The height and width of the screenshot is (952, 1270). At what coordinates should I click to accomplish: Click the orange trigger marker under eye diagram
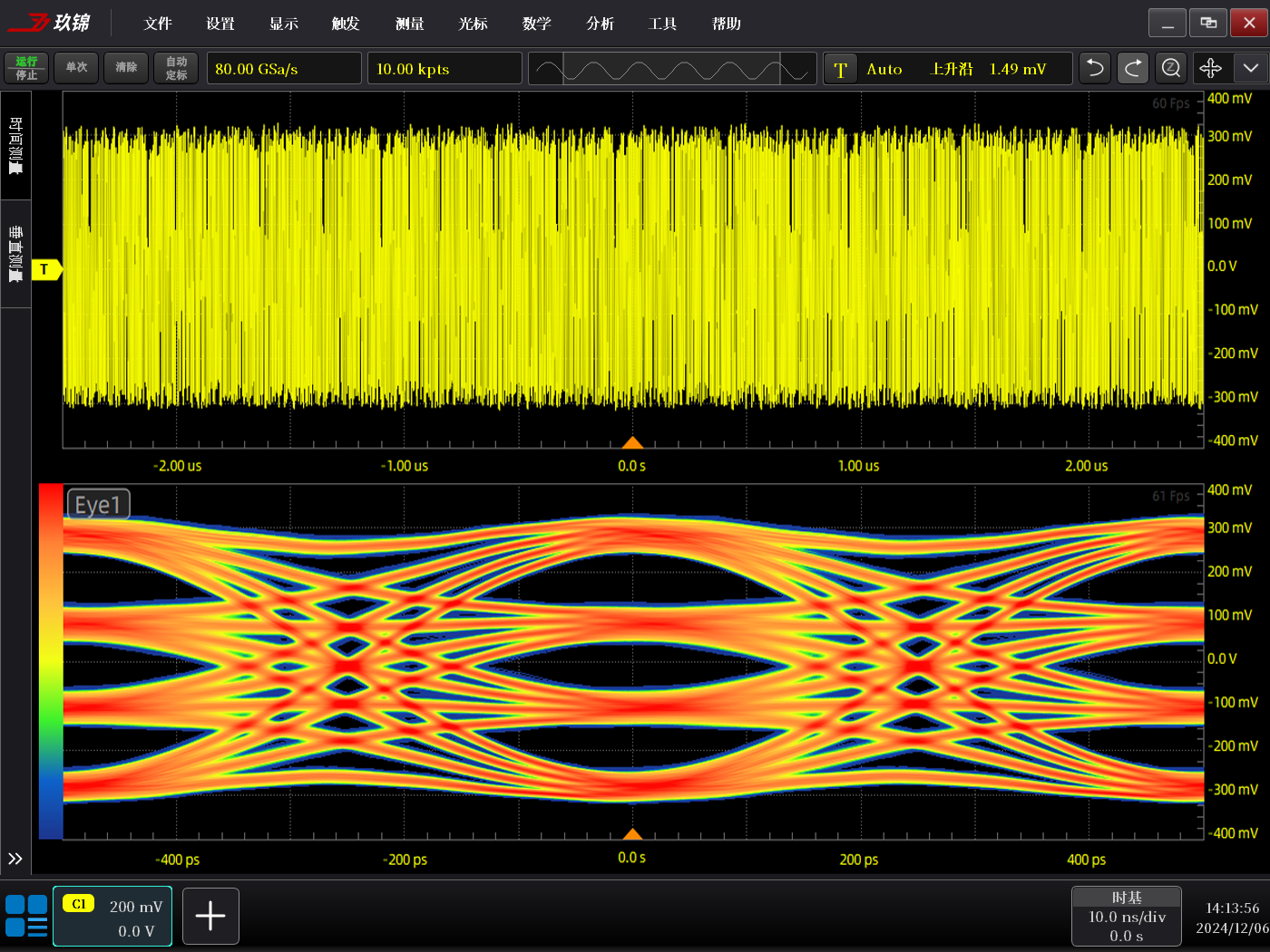tap(632, 834)
